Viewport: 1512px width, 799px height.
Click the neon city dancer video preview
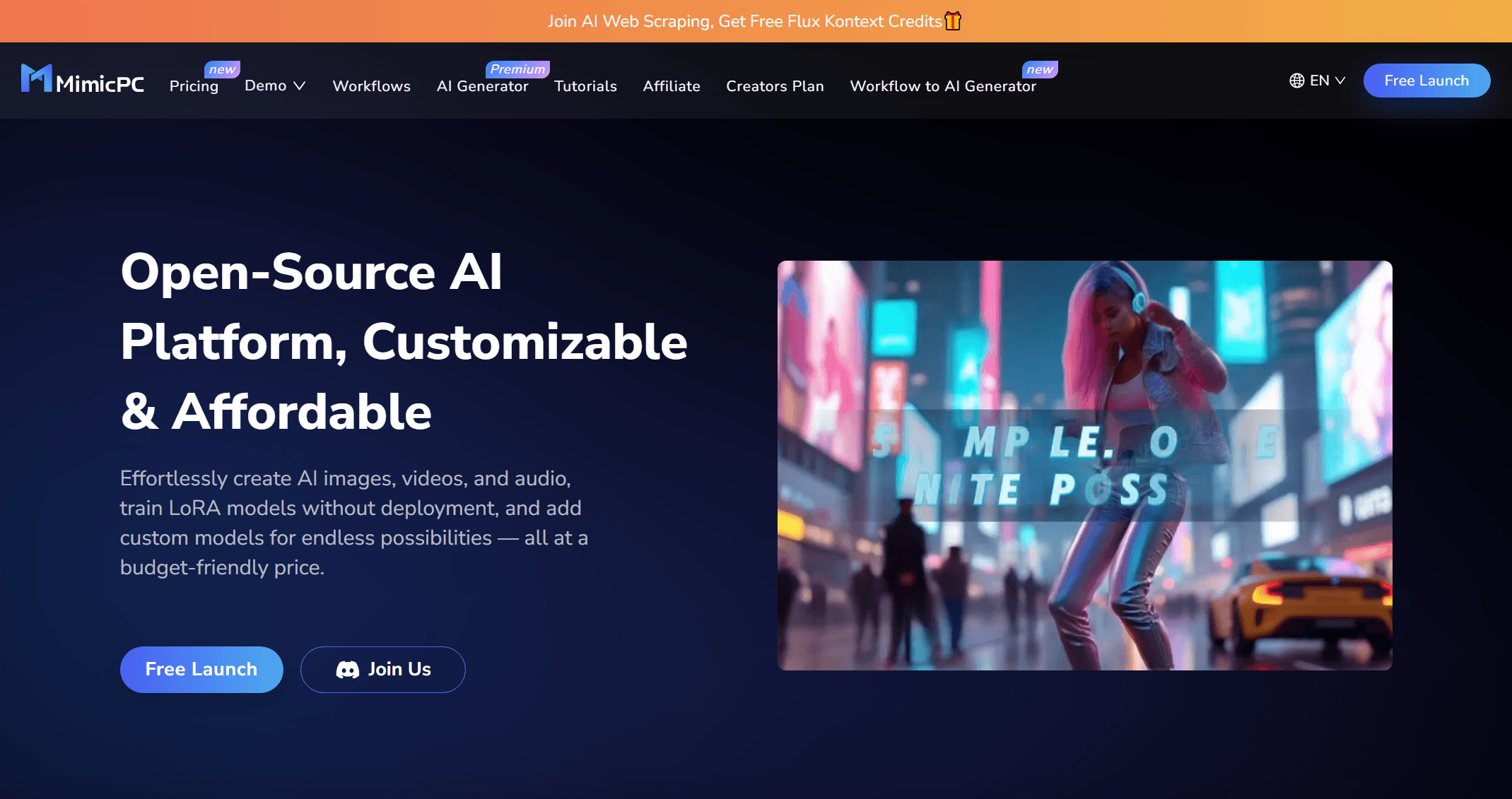pos(1084,465)
